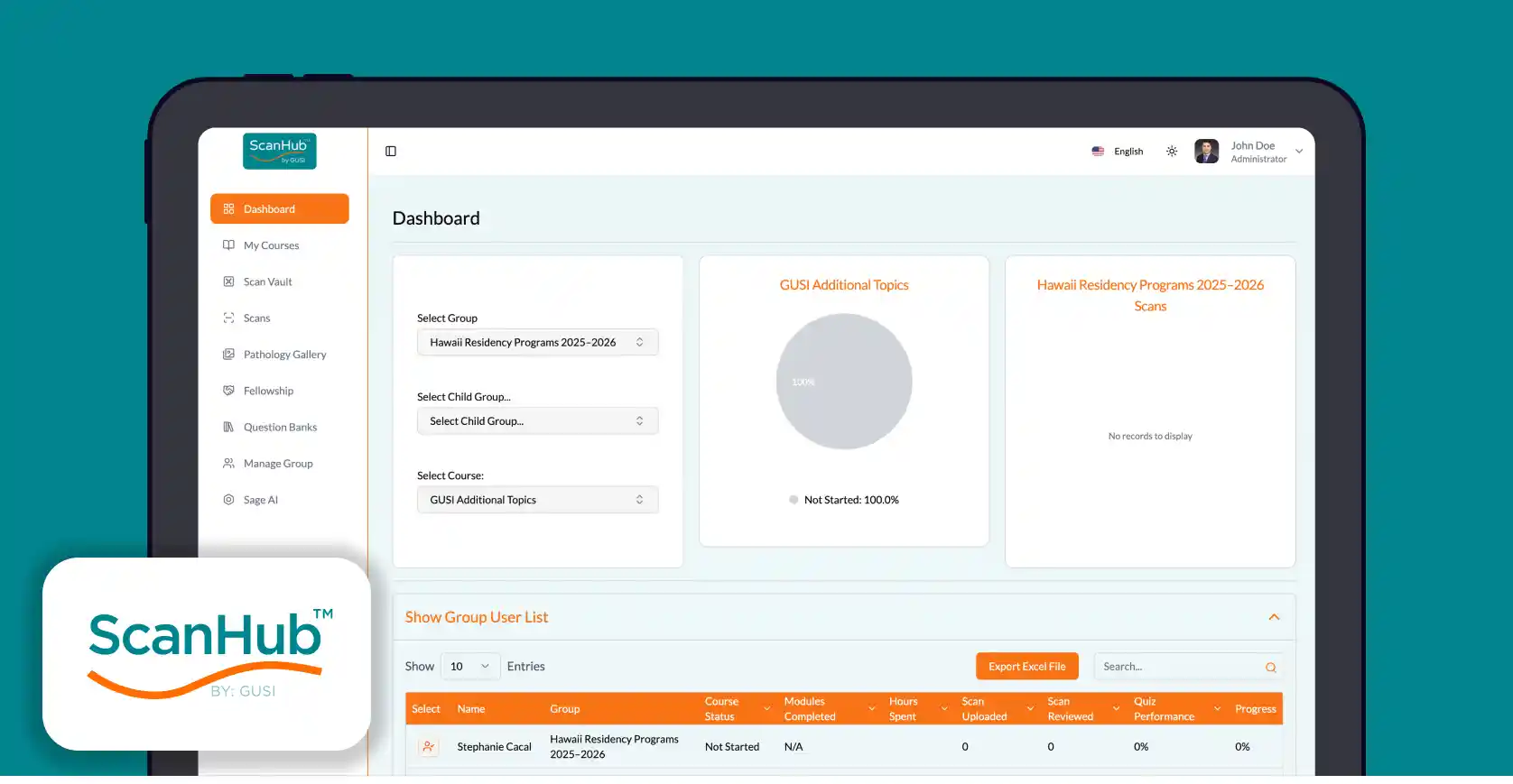Click the Group column header
This screenshot has width=1513, height=784.
point(565,709)
